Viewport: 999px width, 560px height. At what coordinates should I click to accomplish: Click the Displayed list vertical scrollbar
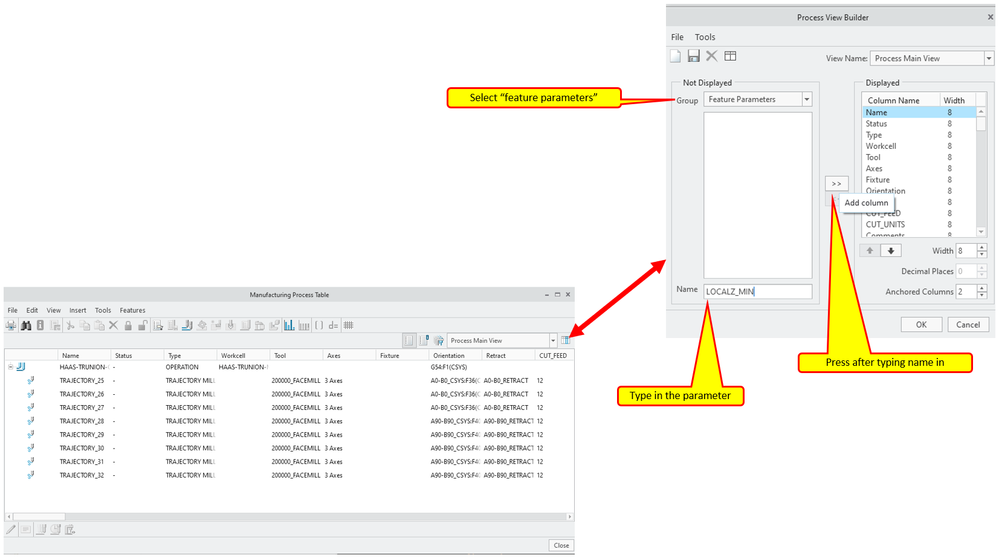click(x=981, y=172)
